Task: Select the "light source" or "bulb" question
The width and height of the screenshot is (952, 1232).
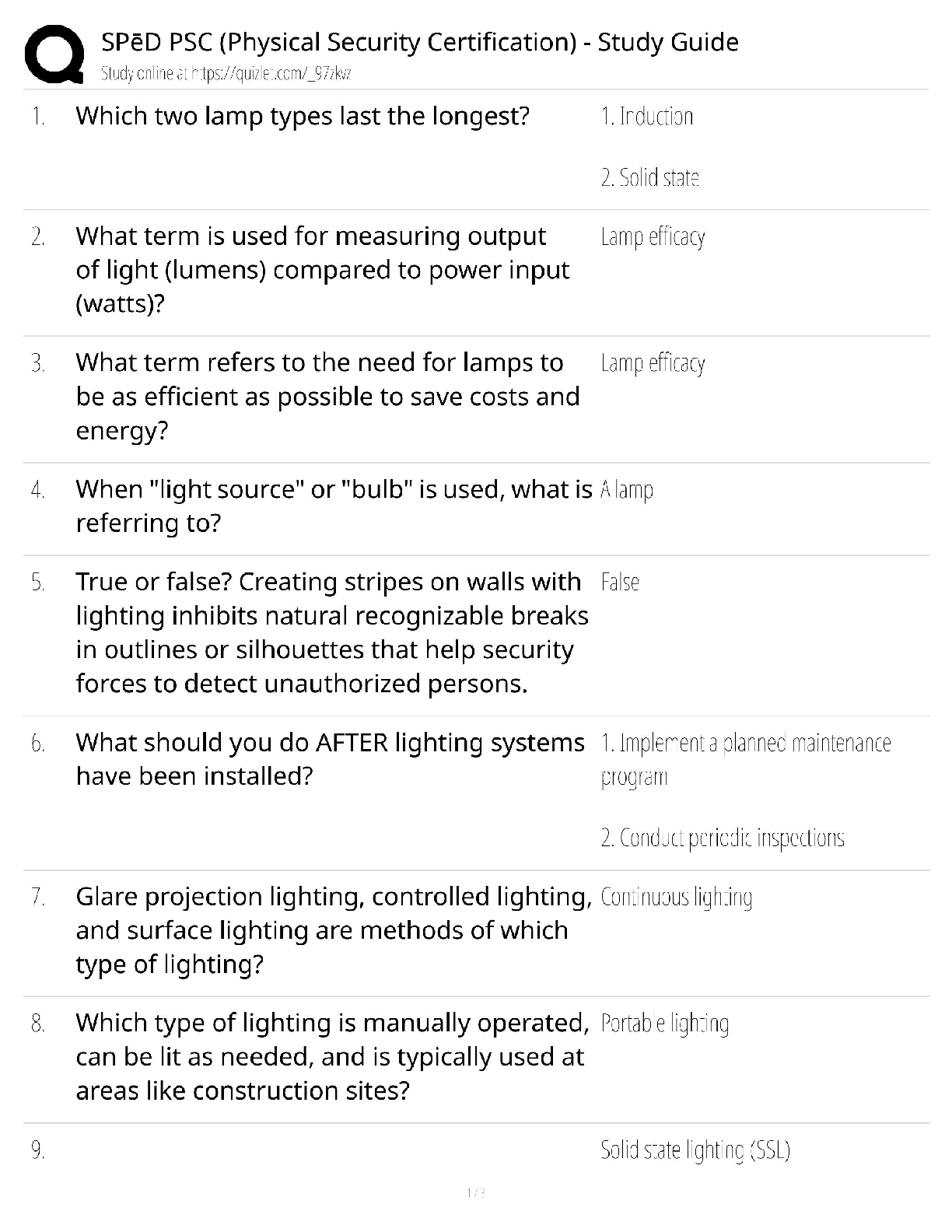Action: (x=333, y=506)
